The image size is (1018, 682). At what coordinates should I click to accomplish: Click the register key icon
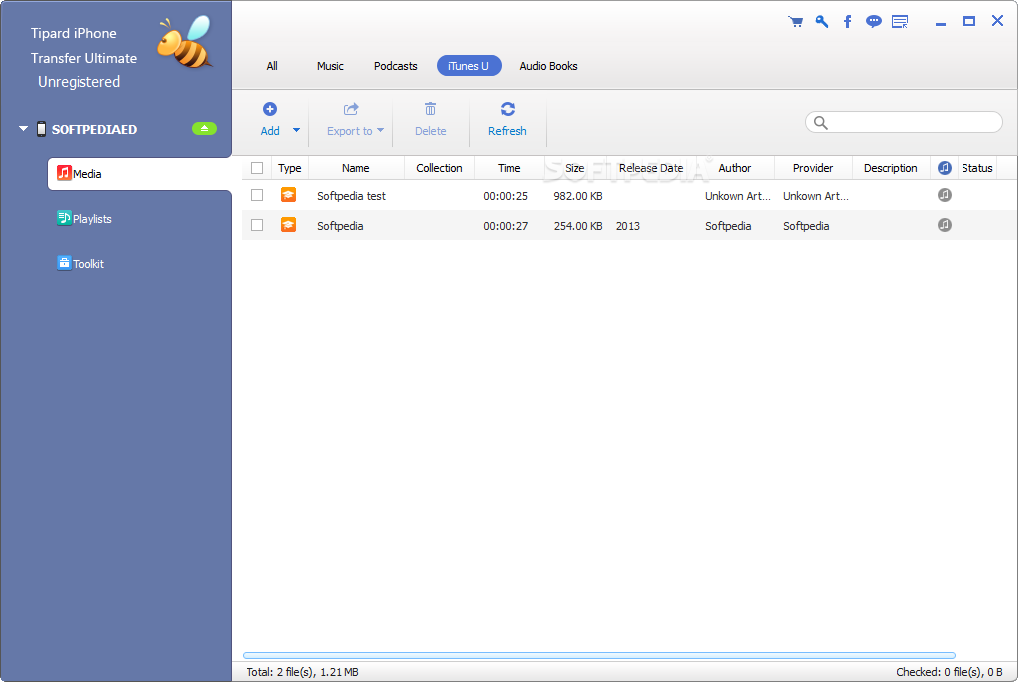point(821,22)
